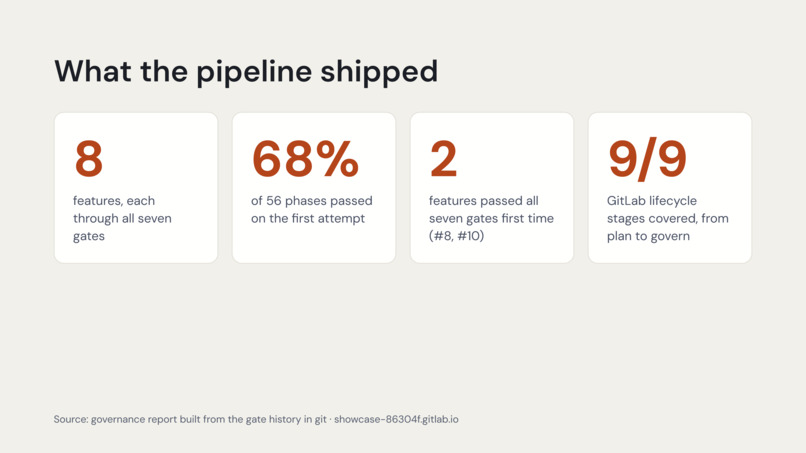Image resolution: width=806 pixels, height=453 pixels.
Task: Select the 'of 56 phases passed' line
Action: (312, 201)
